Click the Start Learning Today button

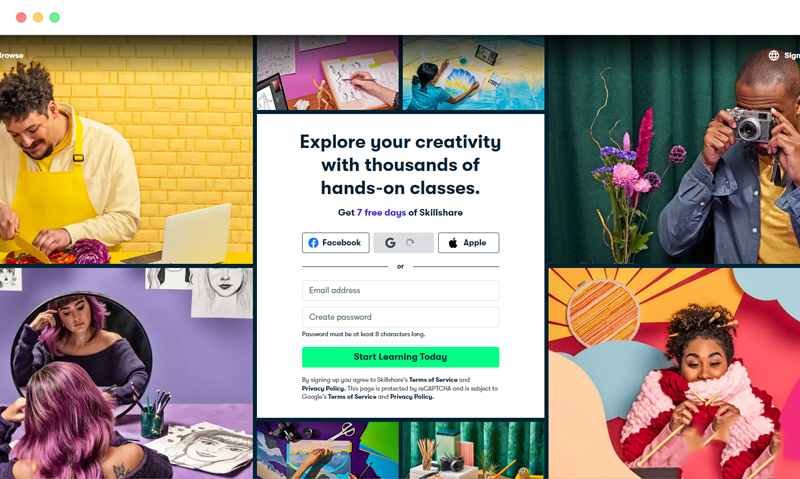coord(401,357)
